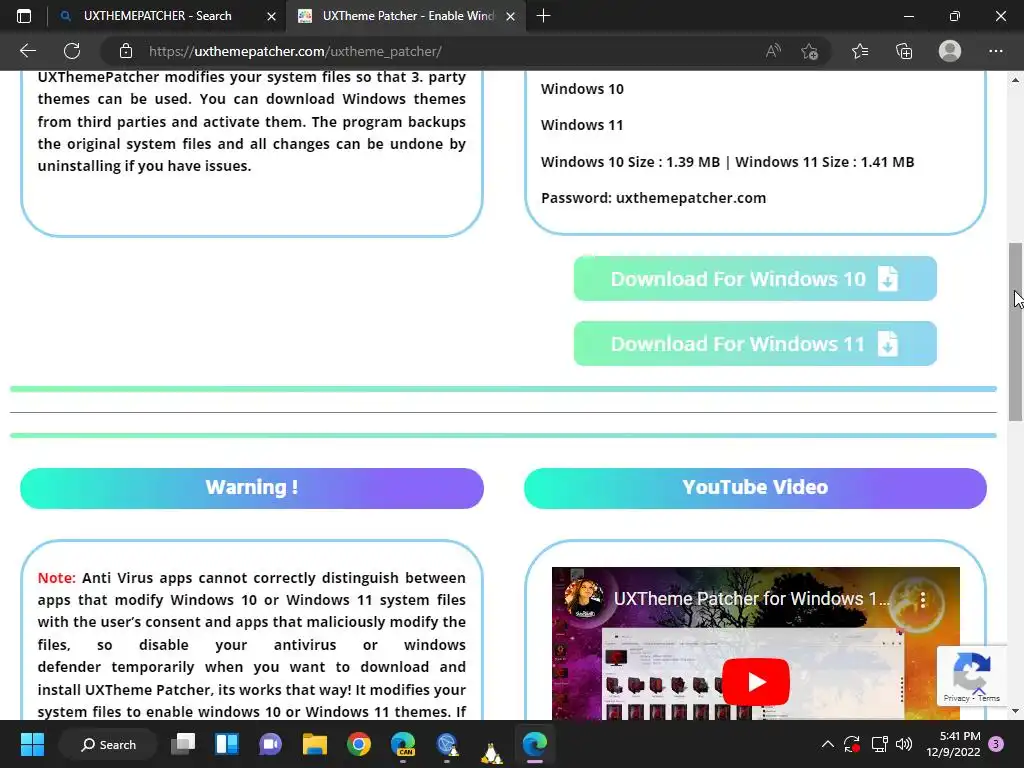Viewport: 1024px width, 768px height.
Task: Click Download For Windows 11 button
Action: tap(755, 344)
